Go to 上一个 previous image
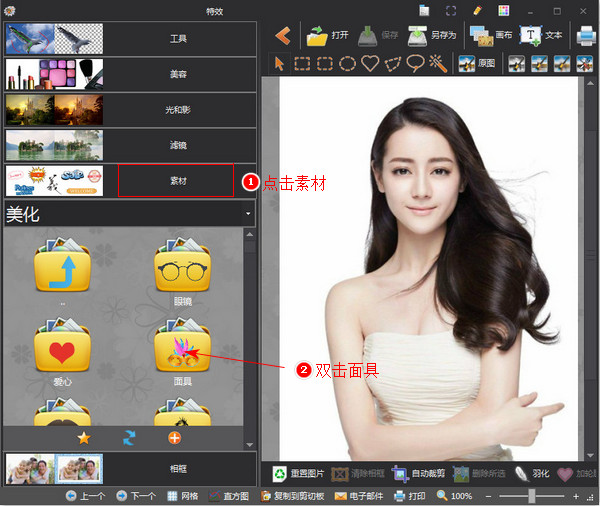Viewport: 600px width, 506px height. 85,496
